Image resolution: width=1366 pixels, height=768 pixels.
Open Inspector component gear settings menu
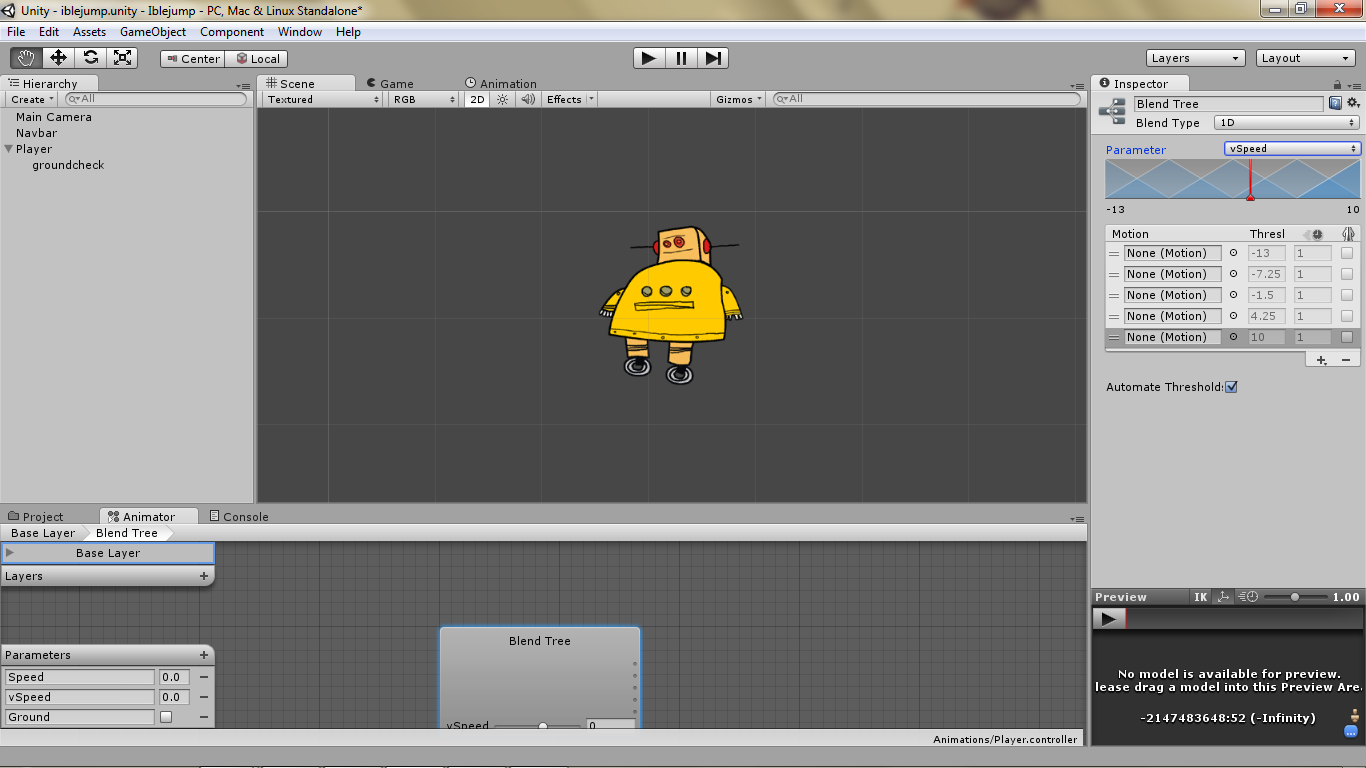tap(1353, 103)
